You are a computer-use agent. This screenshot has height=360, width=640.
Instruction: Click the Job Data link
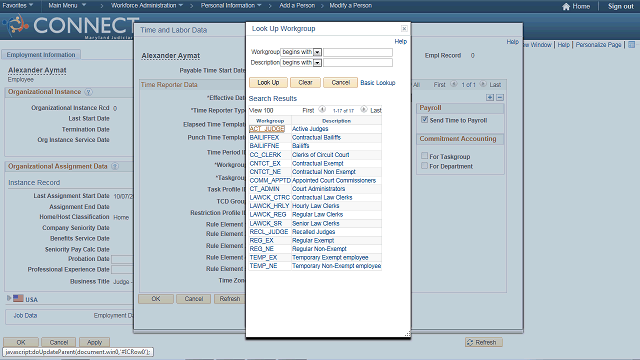pyautogui.click(x=25, y=316)
